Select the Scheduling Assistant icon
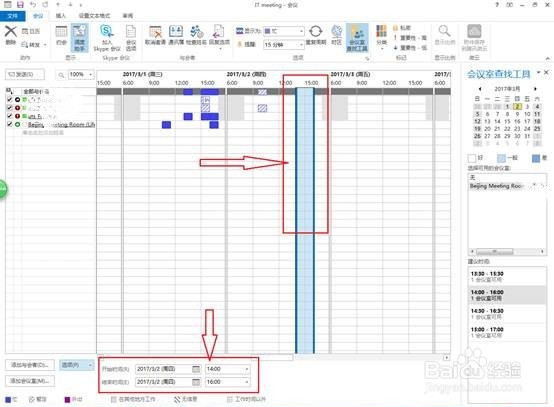This screenshot has height=407, width=554. pyautogui.click(x=79, y=38)
